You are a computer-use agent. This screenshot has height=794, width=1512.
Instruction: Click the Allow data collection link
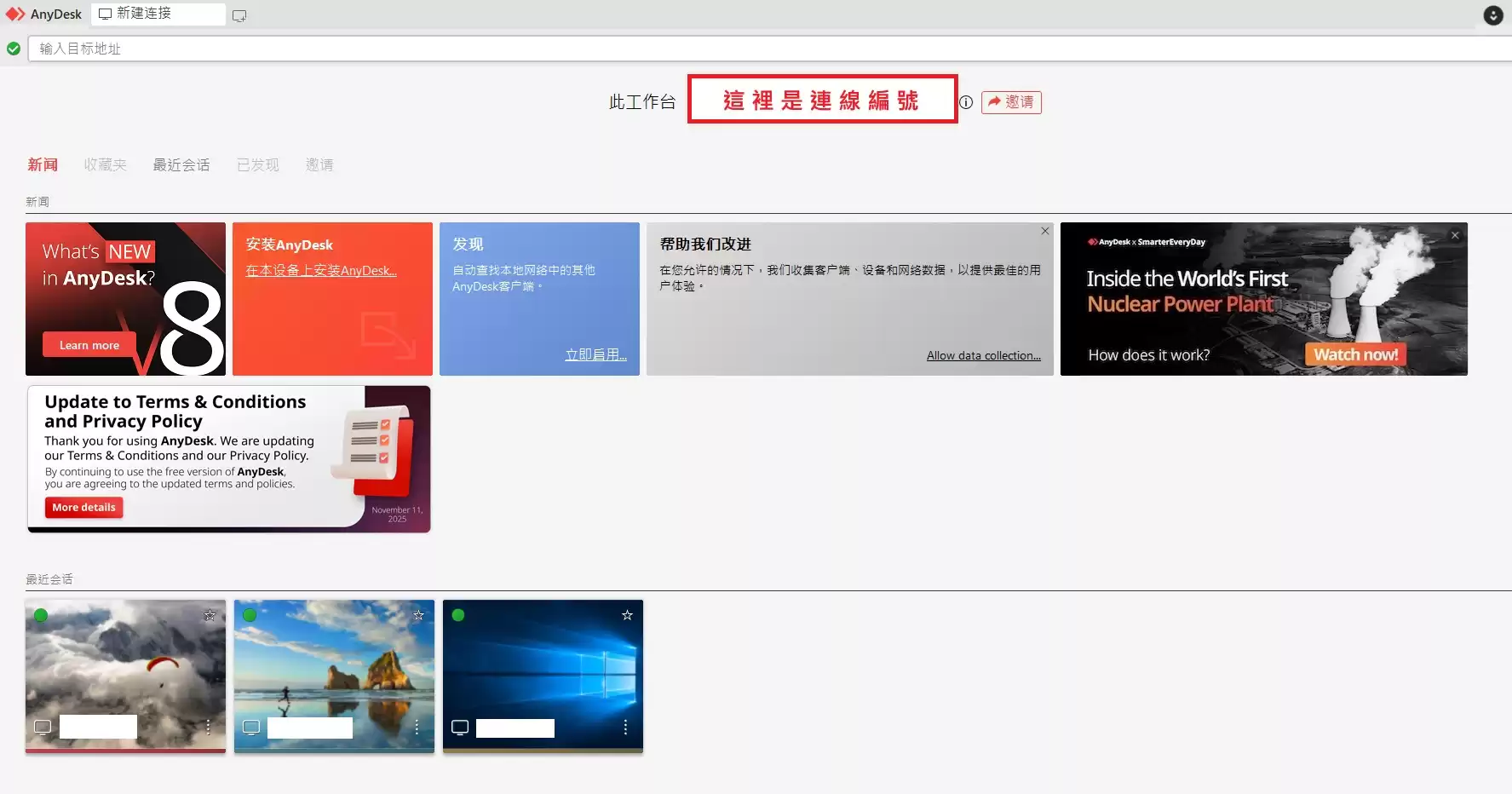[x=983, y=355]
